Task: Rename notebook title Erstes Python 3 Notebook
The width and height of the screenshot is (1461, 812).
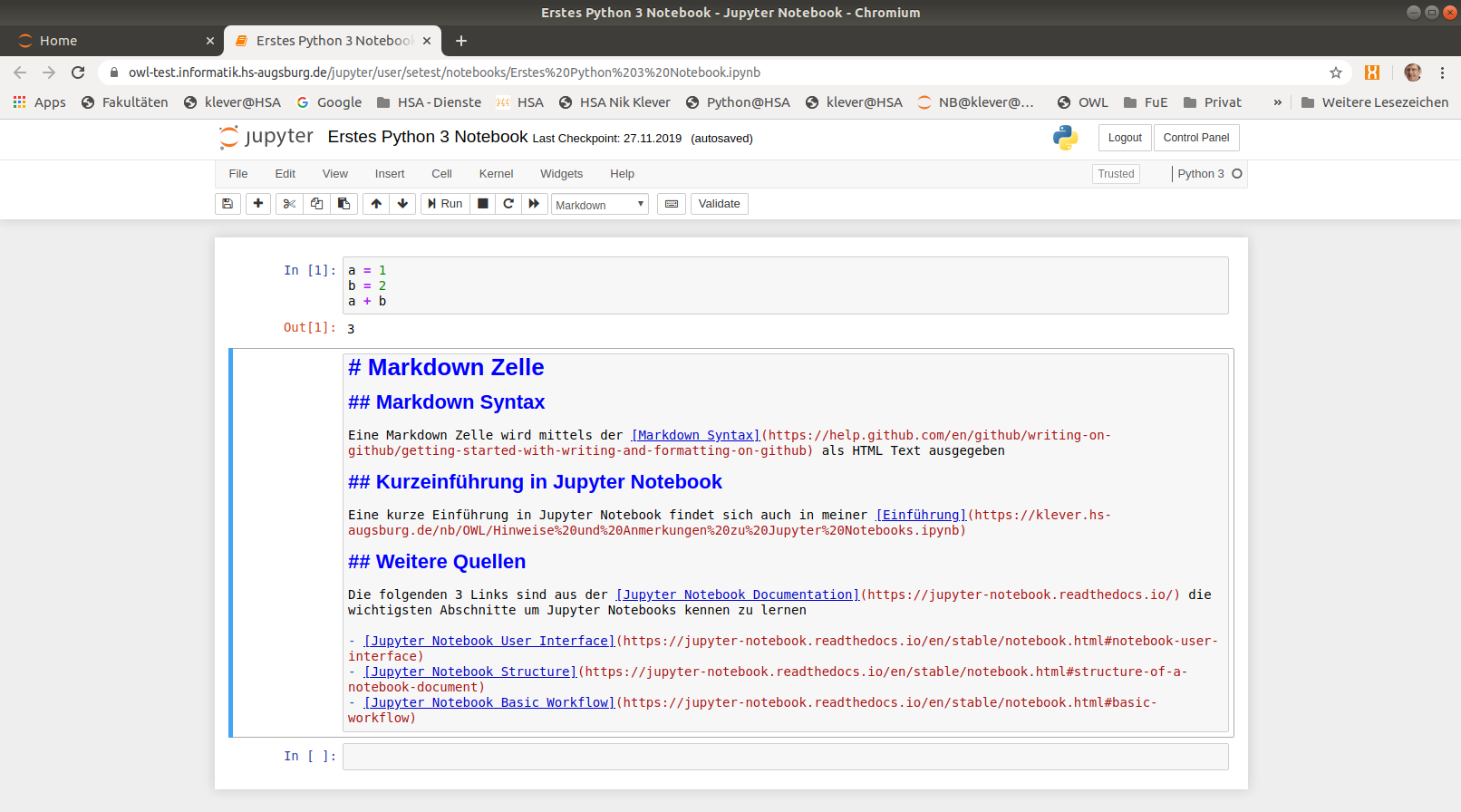Action: (x=428, y=137)
